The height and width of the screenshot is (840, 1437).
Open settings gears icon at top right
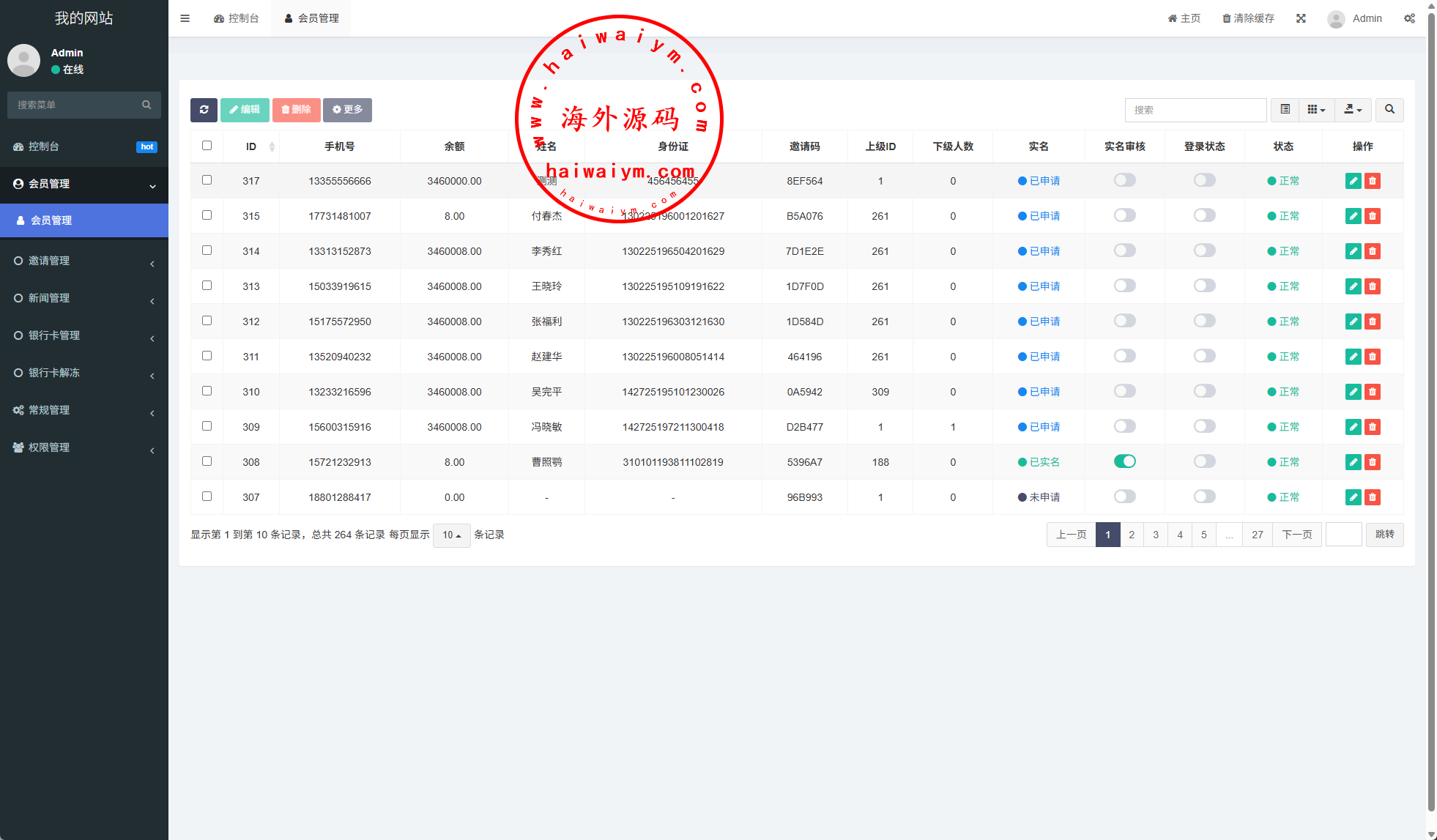click(1409, 18)
